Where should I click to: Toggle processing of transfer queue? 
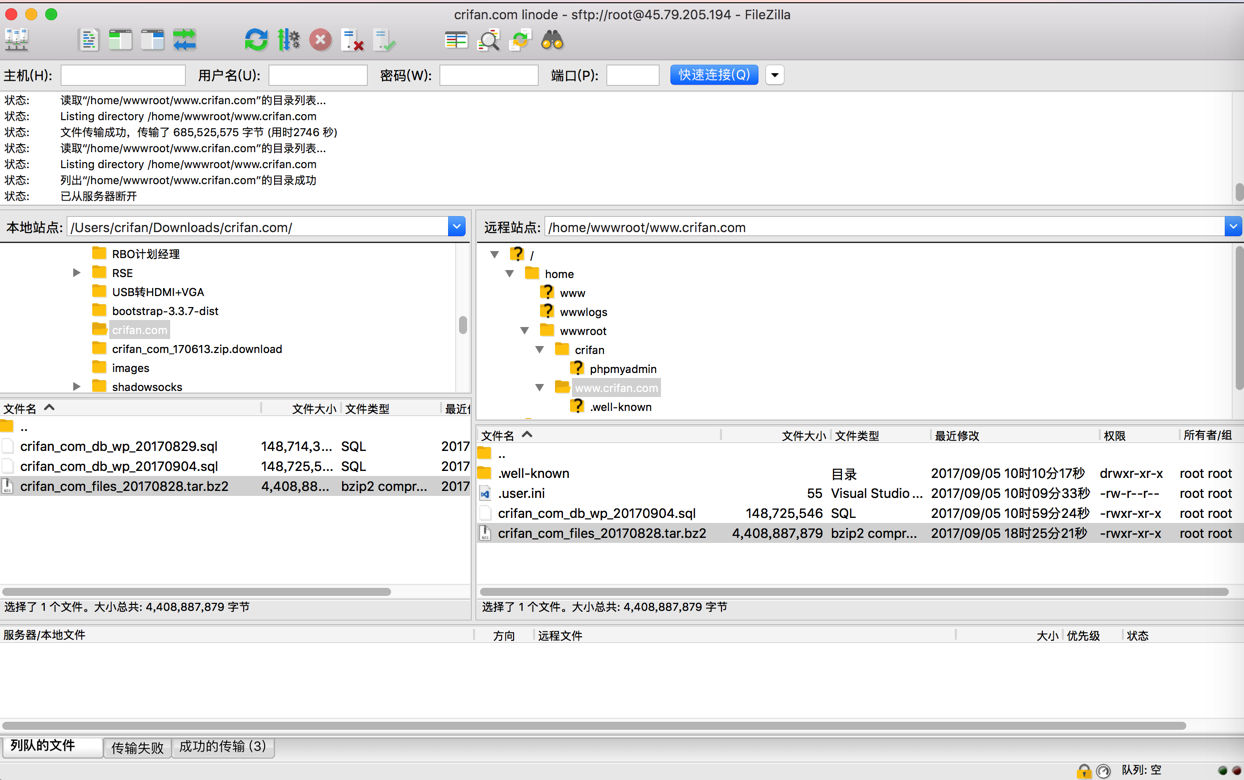(x=288, y=40)
